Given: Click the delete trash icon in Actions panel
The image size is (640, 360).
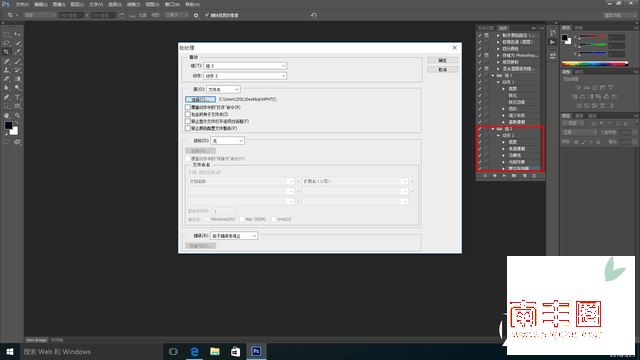Looking at the screenshot, I should tap(534, 176).
